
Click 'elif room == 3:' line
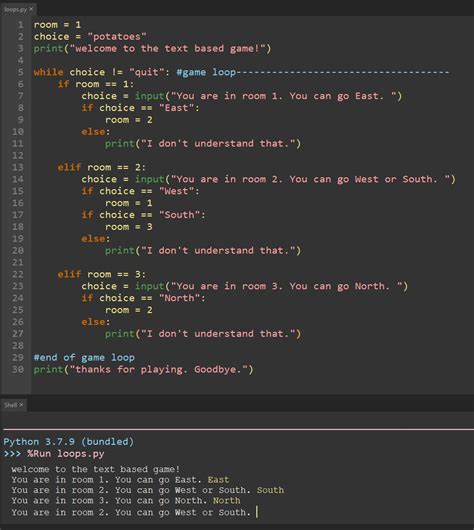102,274
